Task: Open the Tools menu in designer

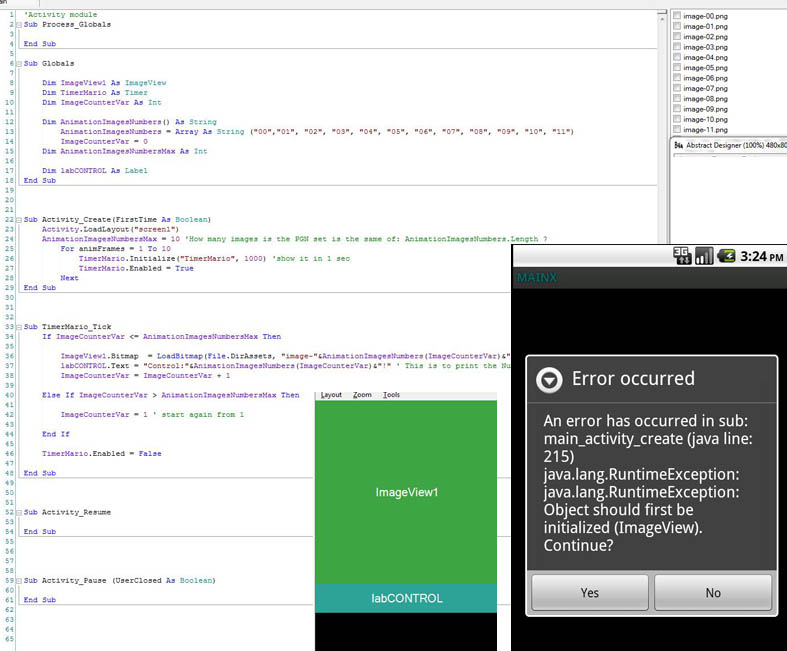Action: click(x=391, y=395)
